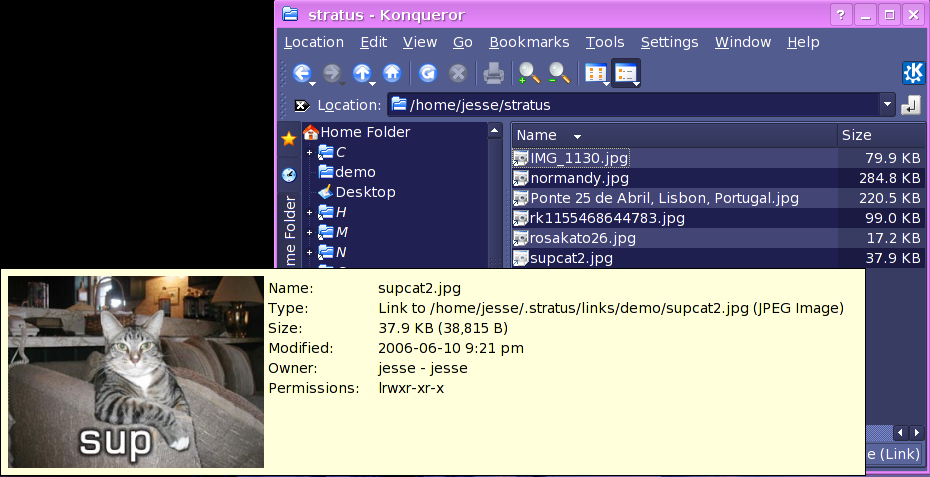
Task: Open the Icon View mode dropdown arrow
Action: [606, 84]
